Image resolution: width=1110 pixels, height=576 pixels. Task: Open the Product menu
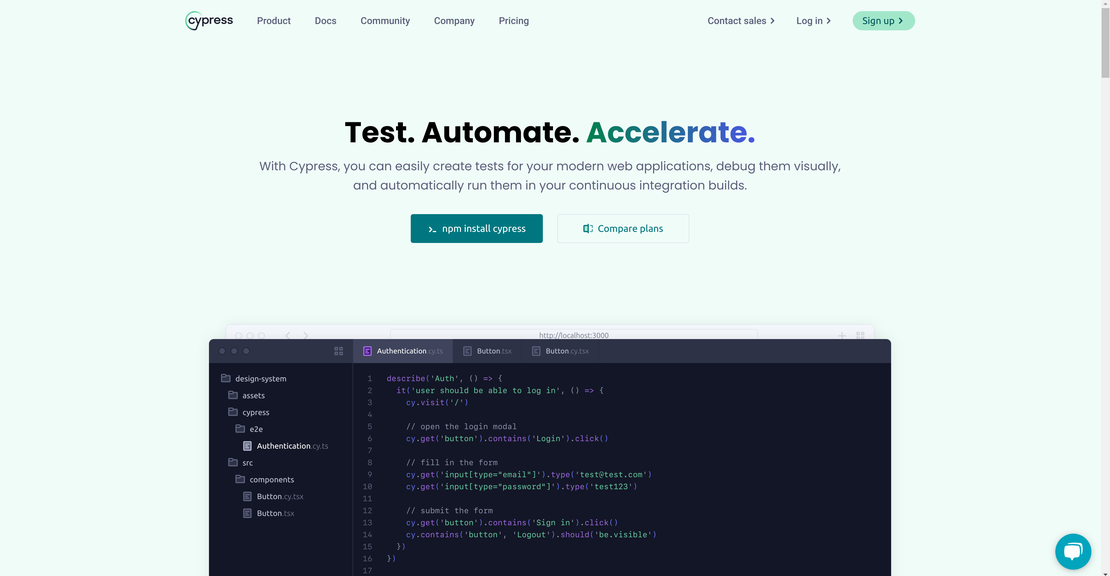pyautogui.click(x=273, y=21)
